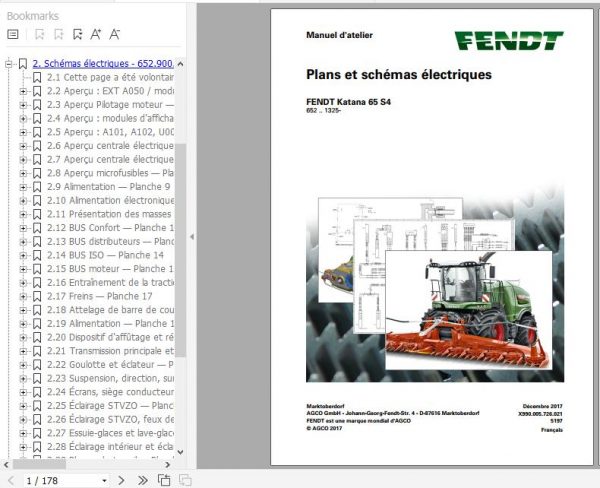Select bookmark 2.13 BUS distributeurs
The height and width of the screenshot is (488, 600).
point(110,242)
